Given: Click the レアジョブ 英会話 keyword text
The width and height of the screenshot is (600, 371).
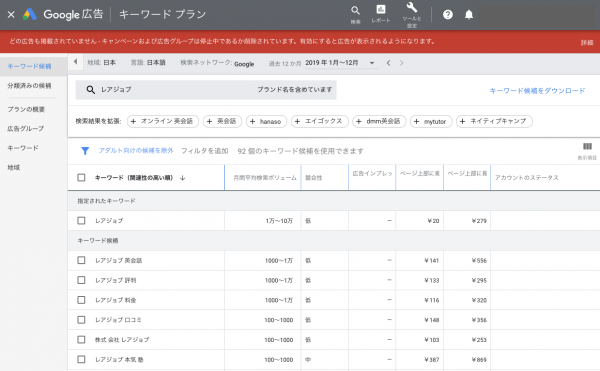Looking at the screenshot, I should [x=118, y=260].
